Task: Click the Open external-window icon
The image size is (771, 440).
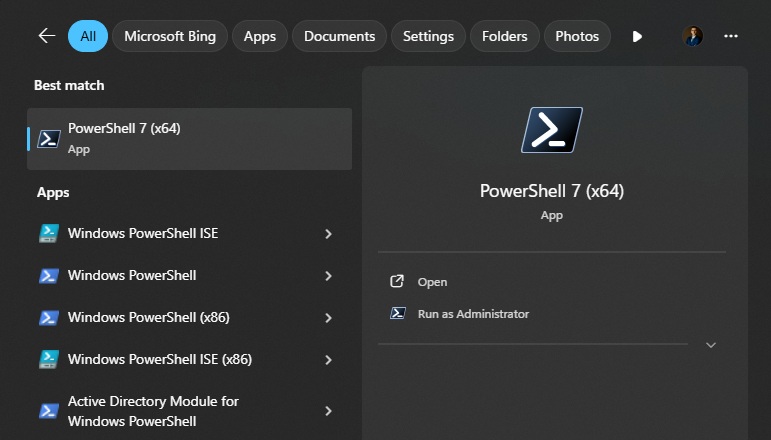Action: pos(397,281)
